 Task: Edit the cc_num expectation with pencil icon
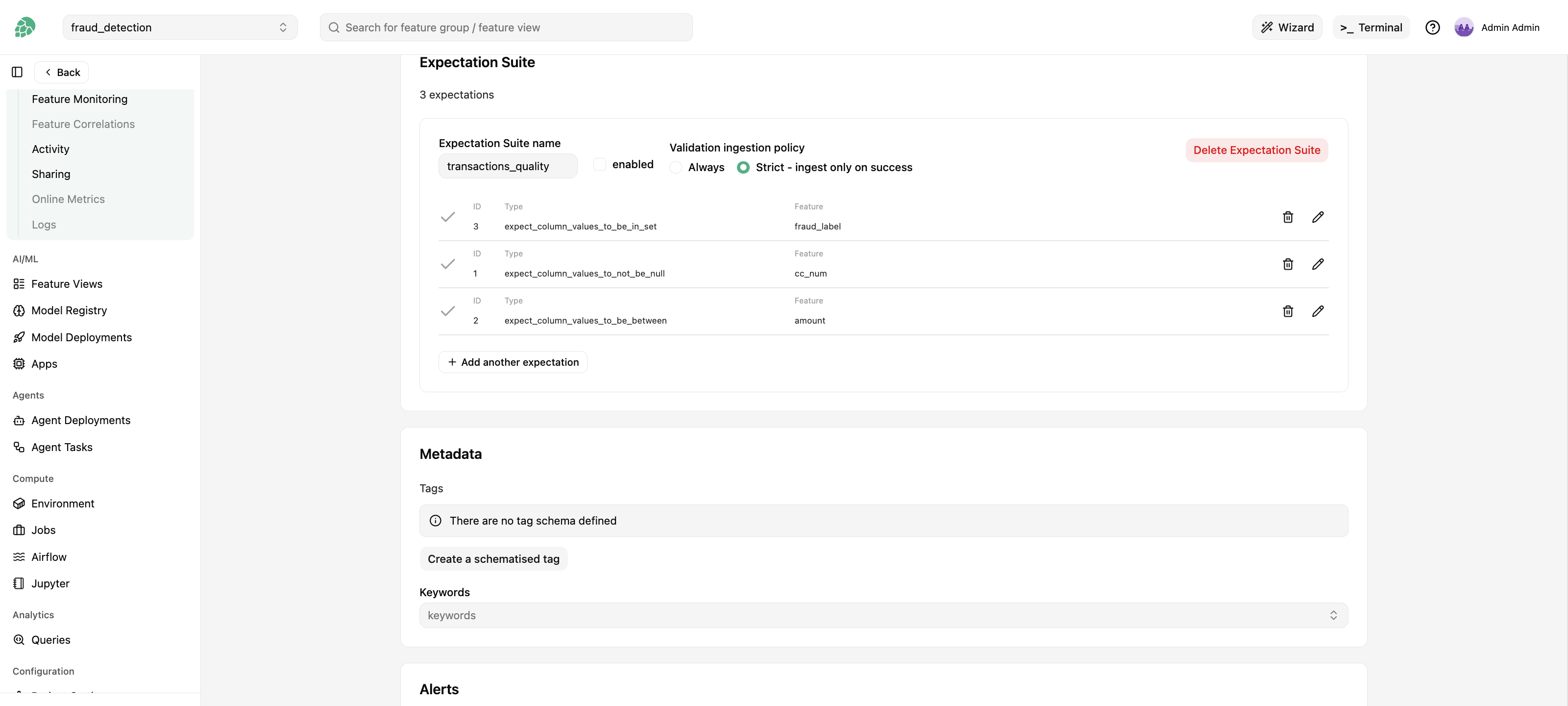pyautogui.click(x=1318, y=264)
